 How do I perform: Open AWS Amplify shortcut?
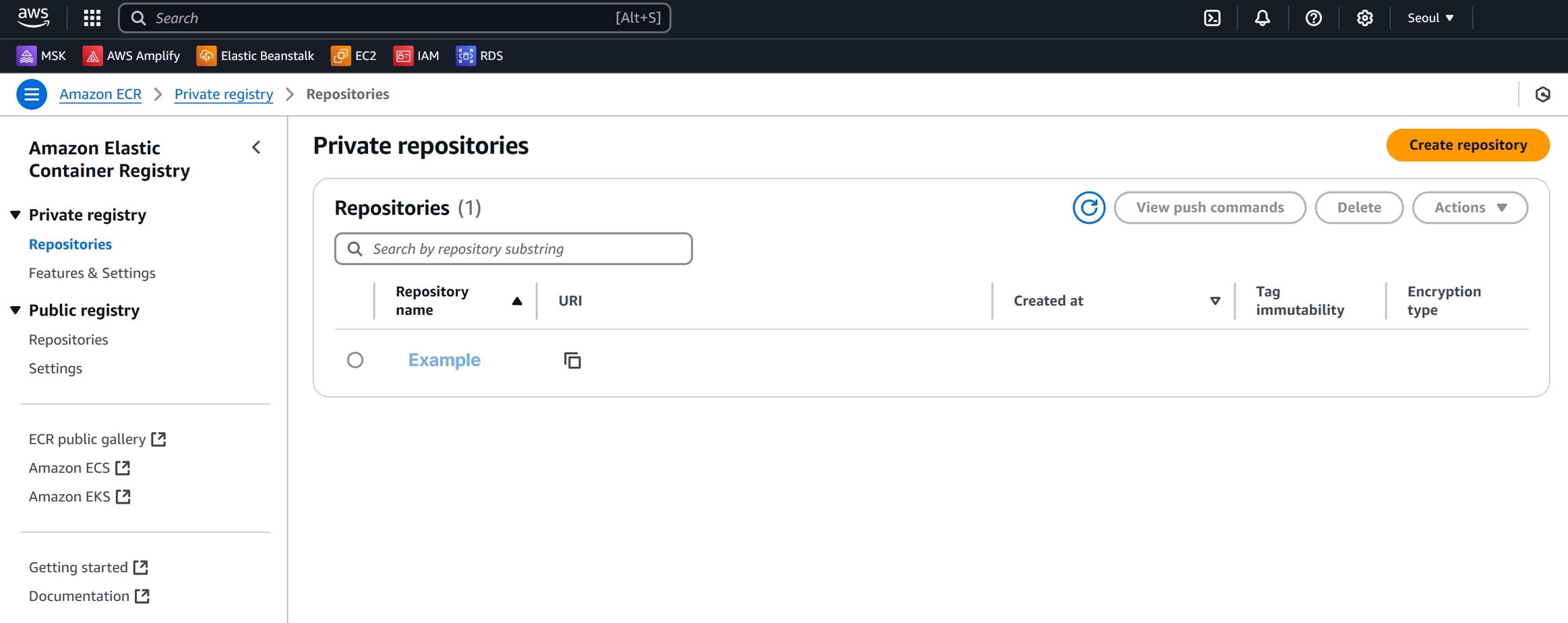[x=131, y=56]
